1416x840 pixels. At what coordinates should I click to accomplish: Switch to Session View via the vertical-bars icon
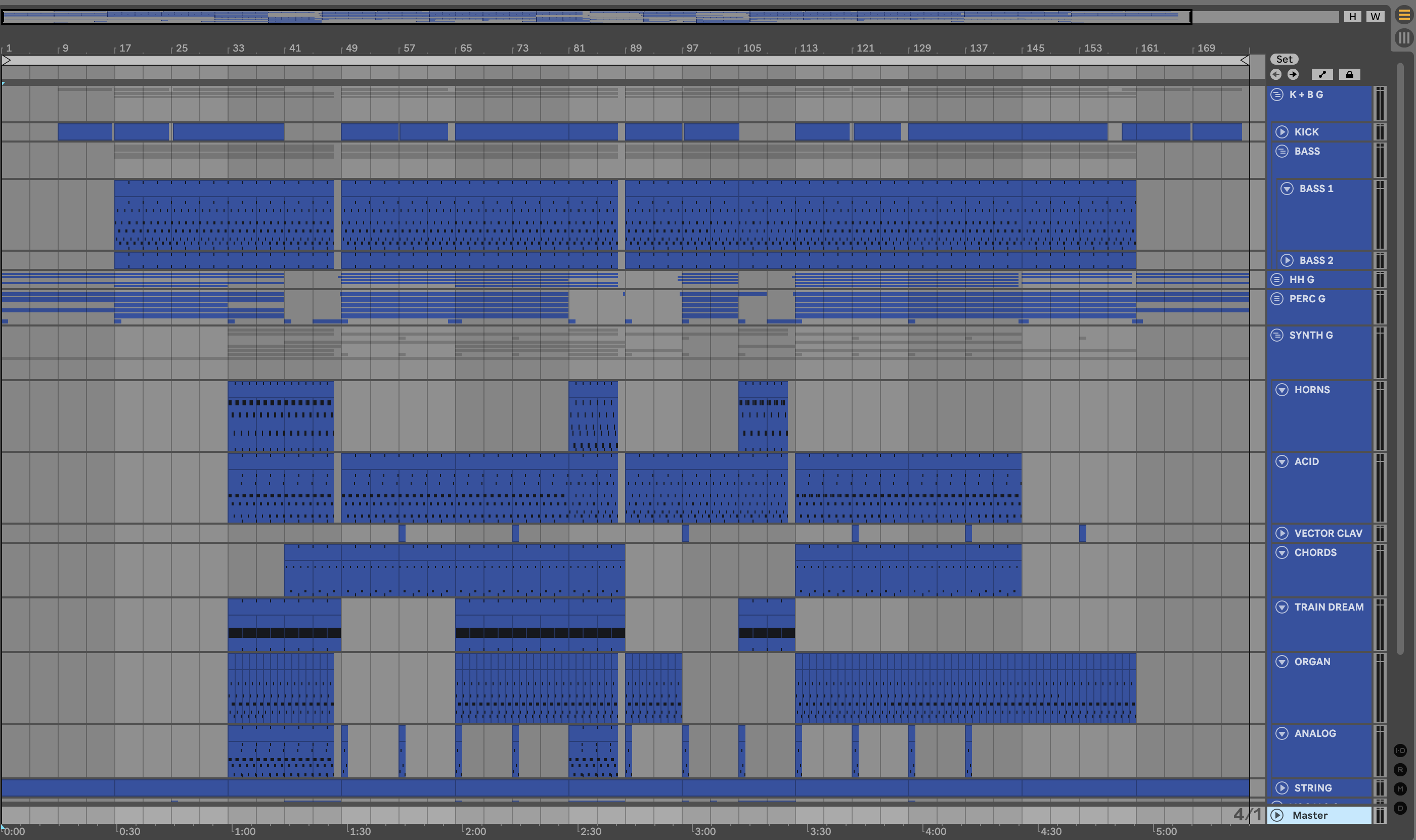point(1403,38)
